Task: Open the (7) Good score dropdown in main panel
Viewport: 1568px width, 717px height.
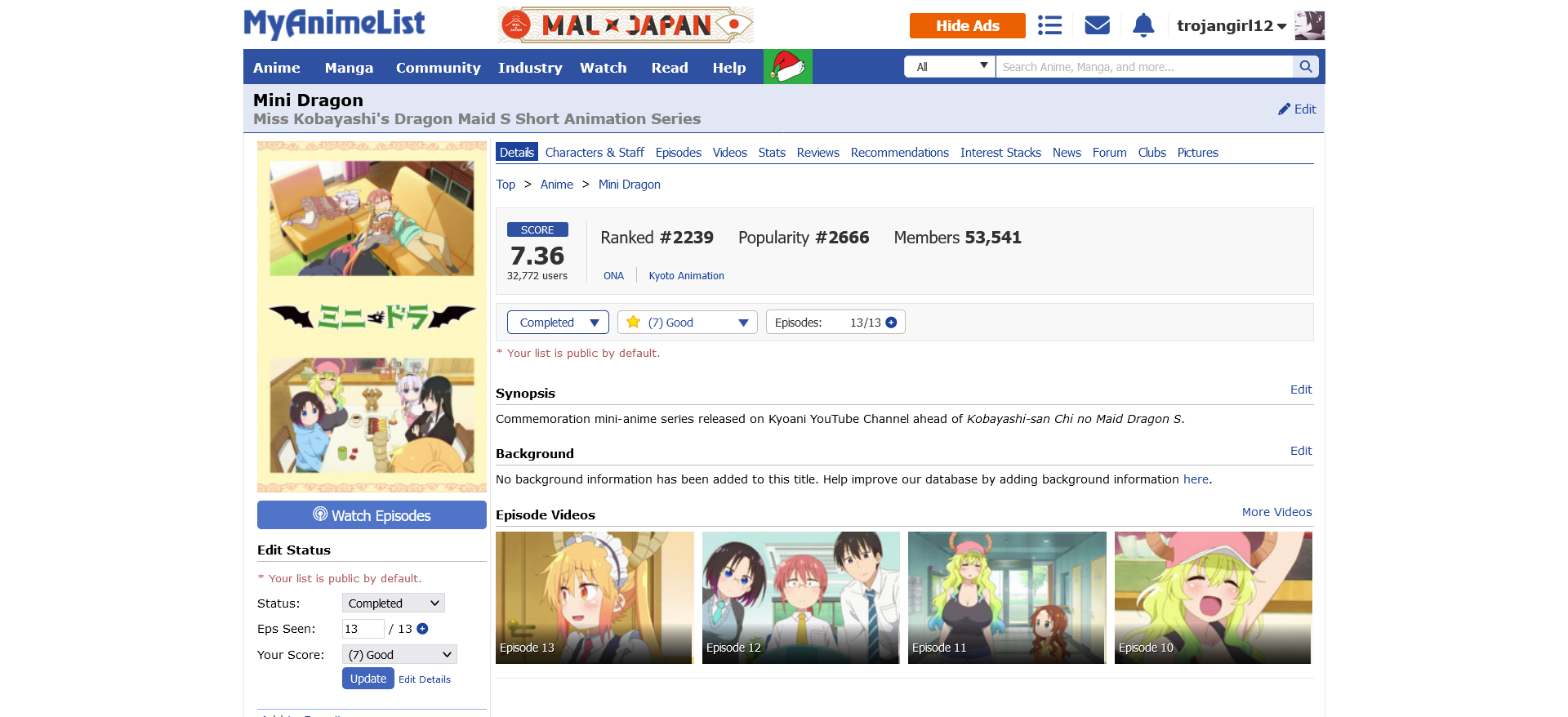Action: pos(688,323)
